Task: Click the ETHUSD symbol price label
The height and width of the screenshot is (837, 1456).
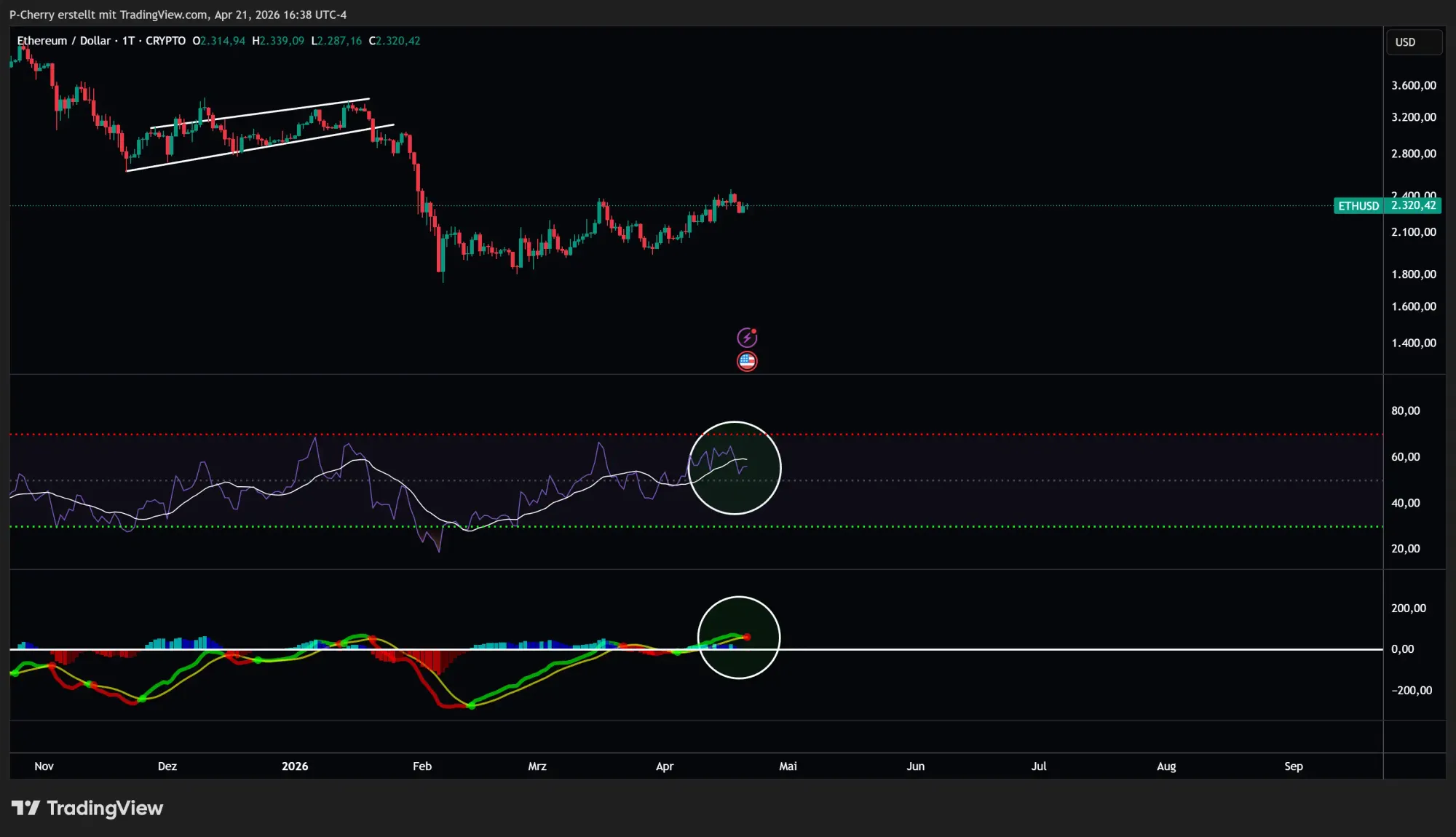Action: (1358, 206)
